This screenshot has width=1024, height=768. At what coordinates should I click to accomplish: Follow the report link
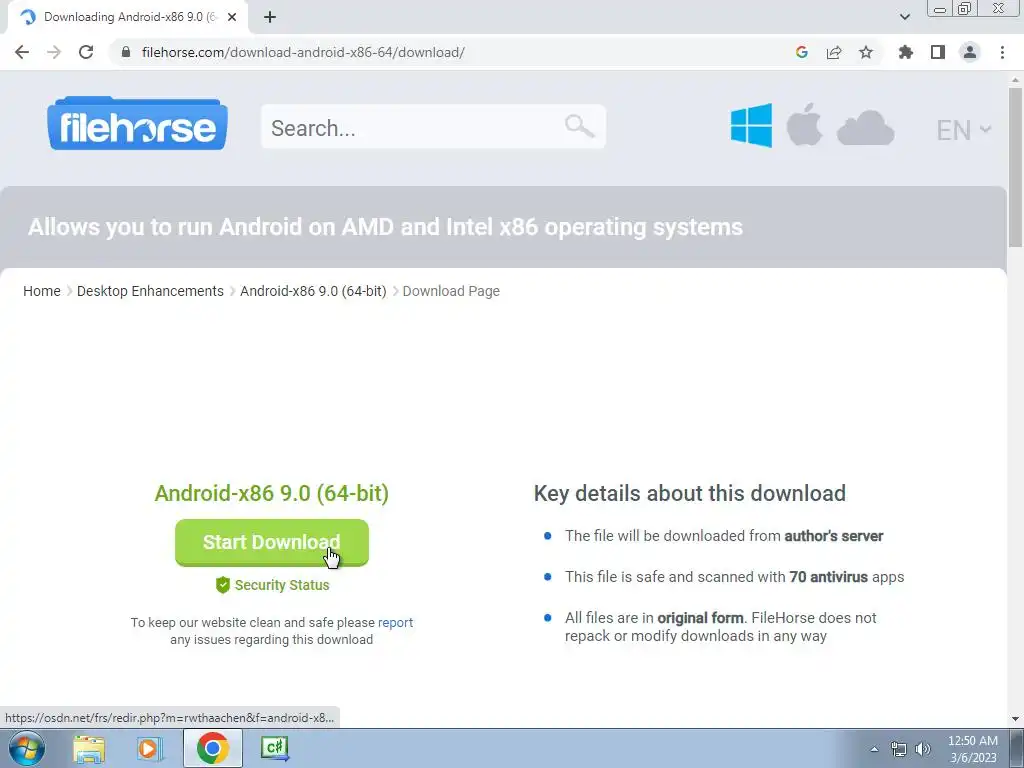(x=395, y=622)
